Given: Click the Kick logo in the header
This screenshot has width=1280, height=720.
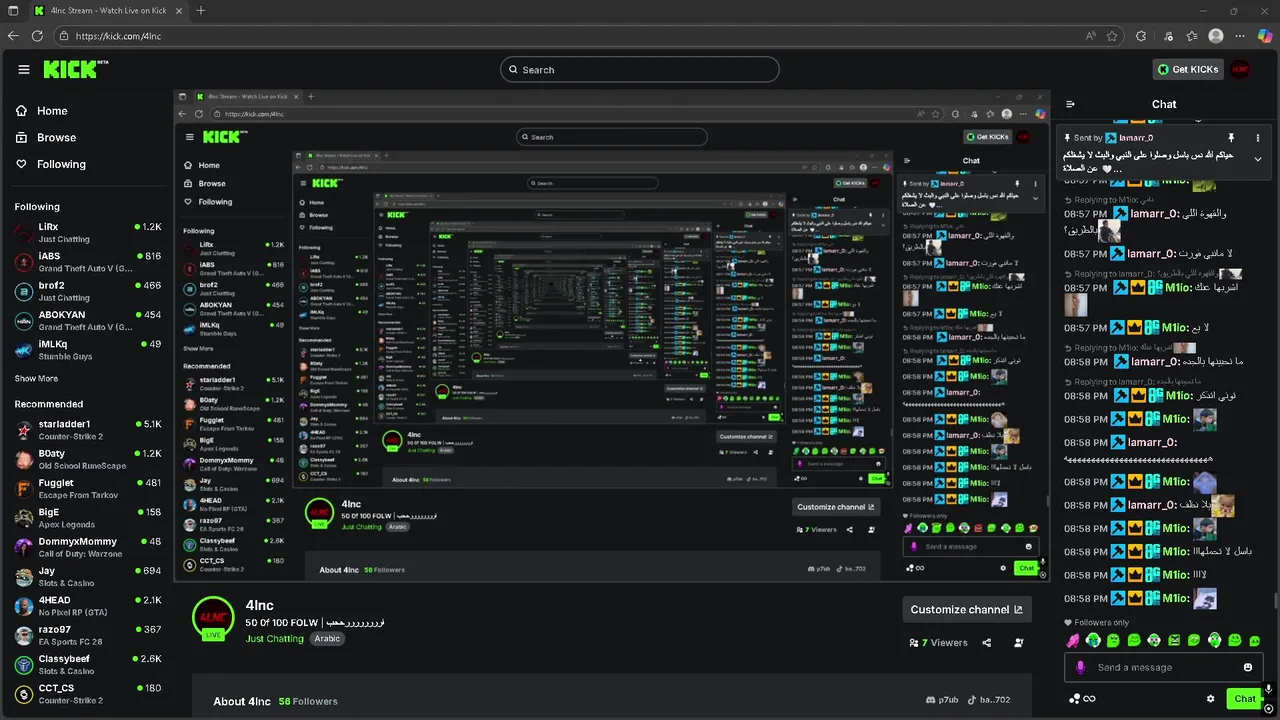Looking at the screenshot, I should [x=75, y=69].
